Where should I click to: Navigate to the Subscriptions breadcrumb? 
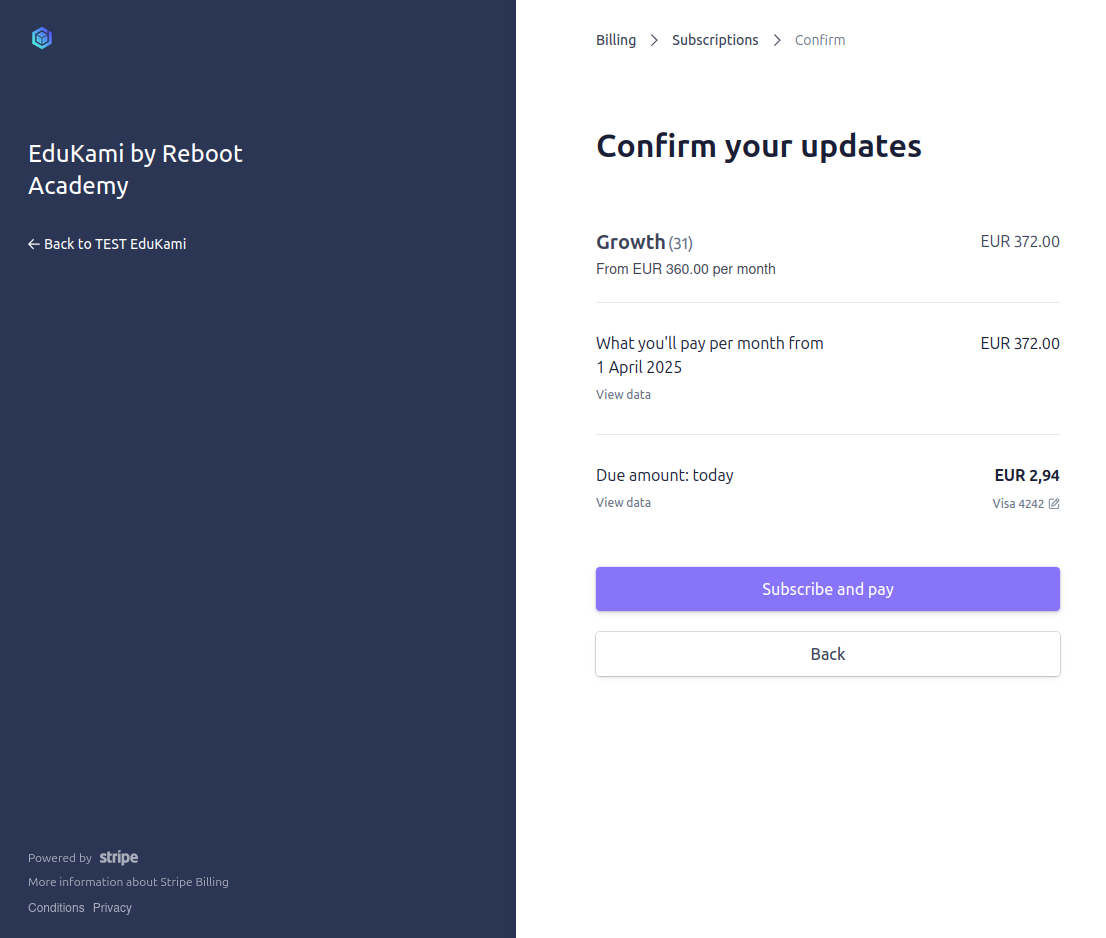[x=715, y=40]
